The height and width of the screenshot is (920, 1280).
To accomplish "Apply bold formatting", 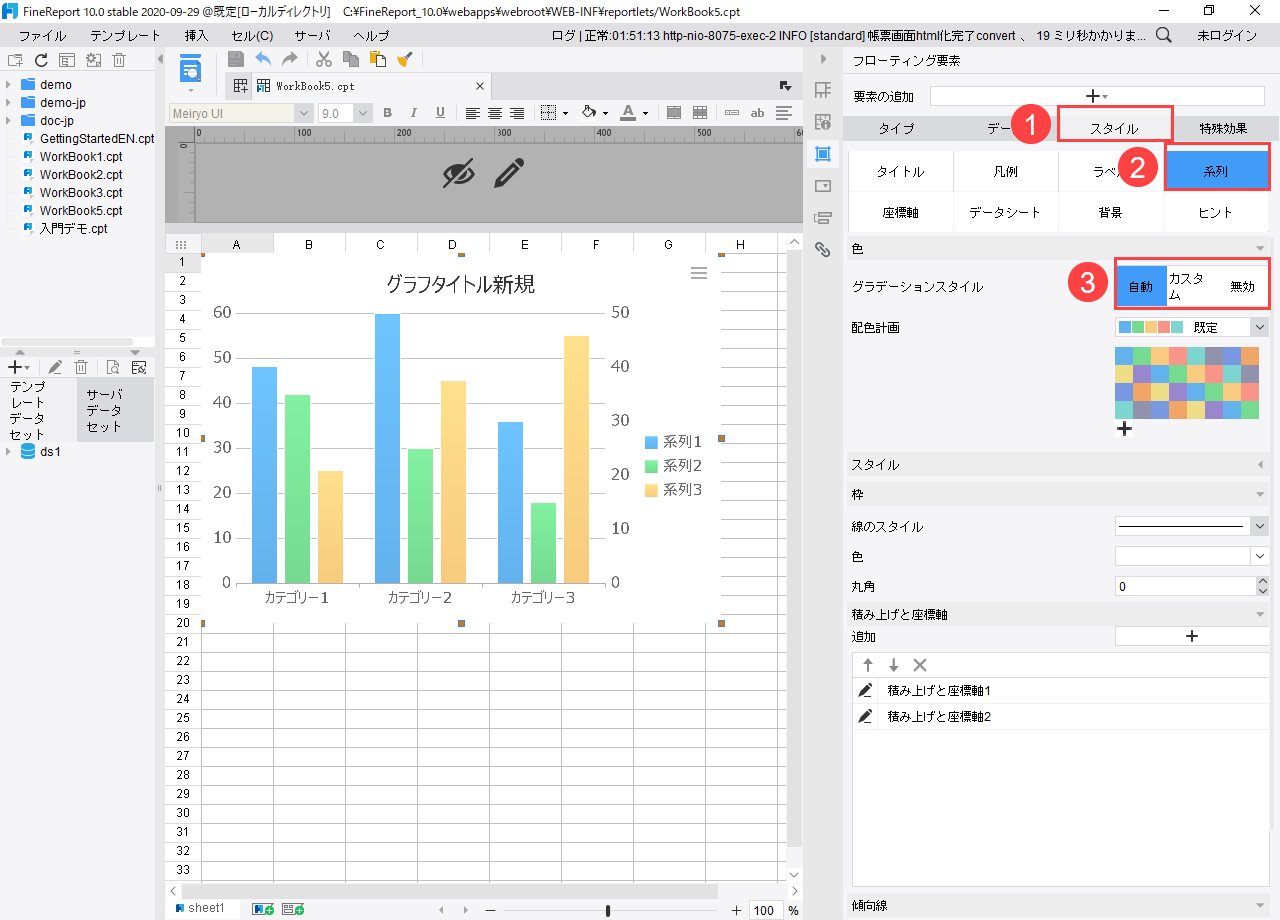I will [387, 113].
